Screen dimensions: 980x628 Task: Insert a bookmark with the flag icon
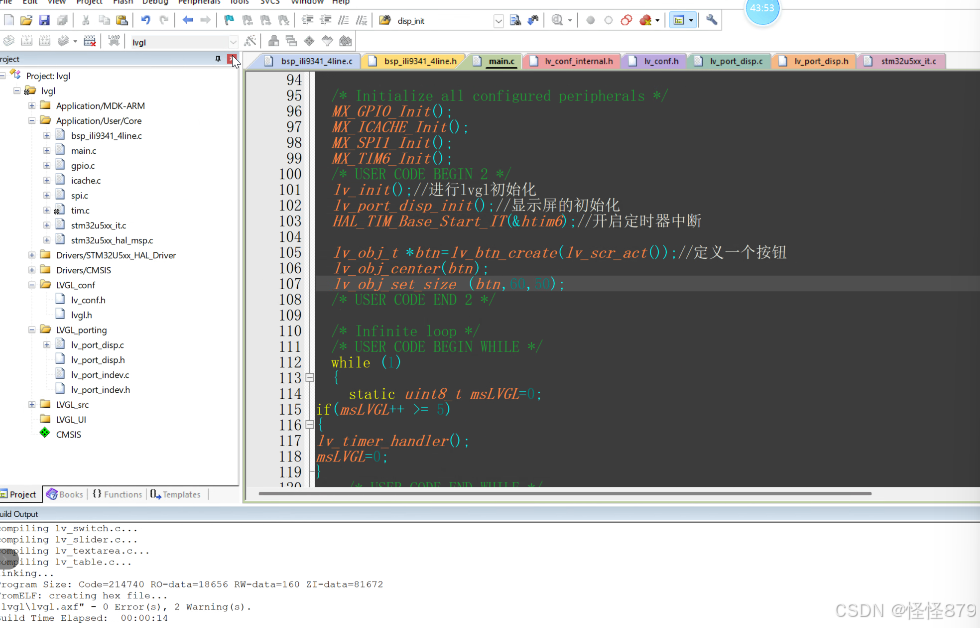coord(229,21)
